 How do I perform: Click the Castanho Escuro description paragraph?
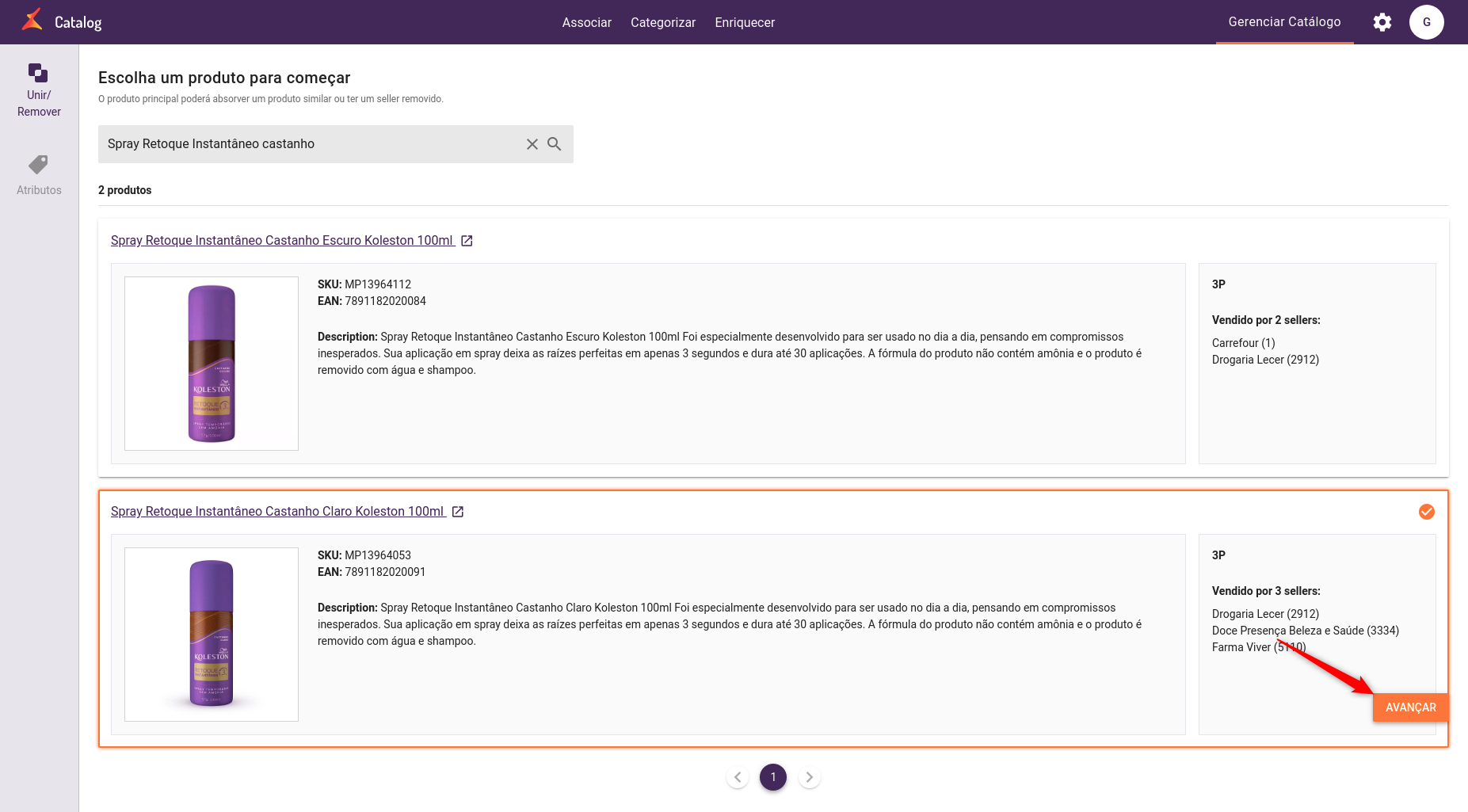click(730, 353)
